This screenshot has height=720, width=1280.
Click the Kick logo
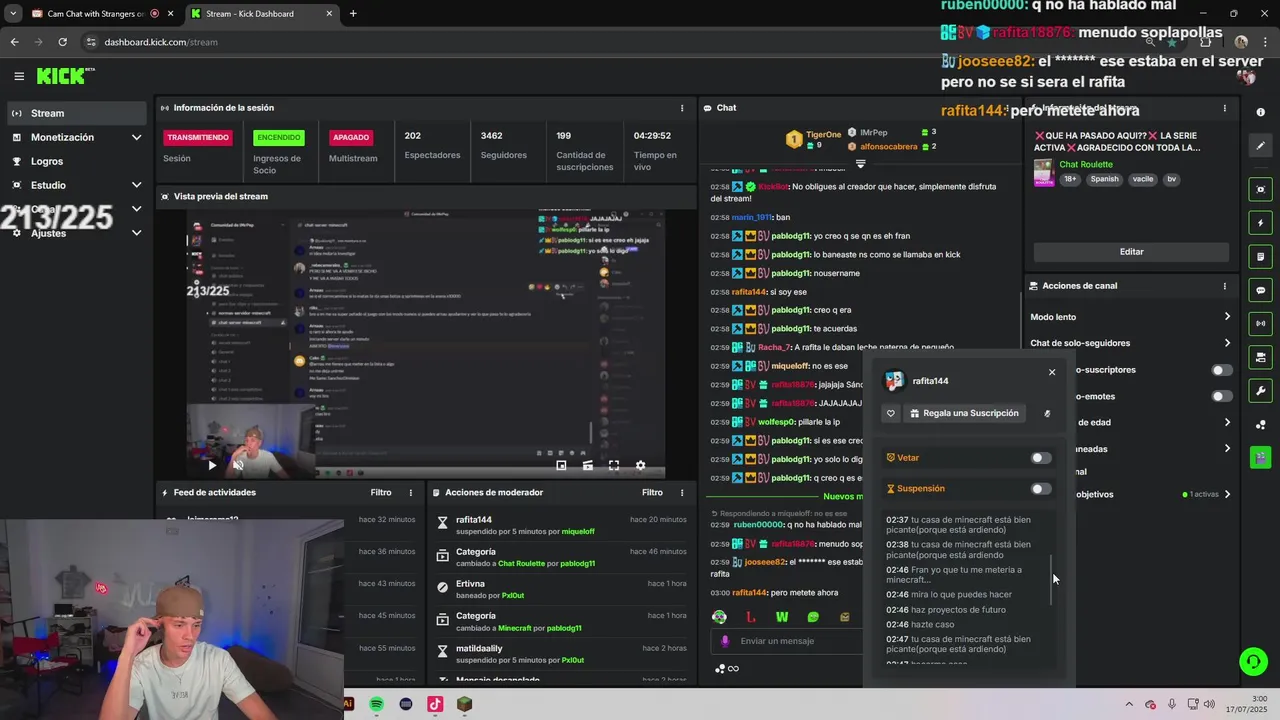click(x=66, y=76)
